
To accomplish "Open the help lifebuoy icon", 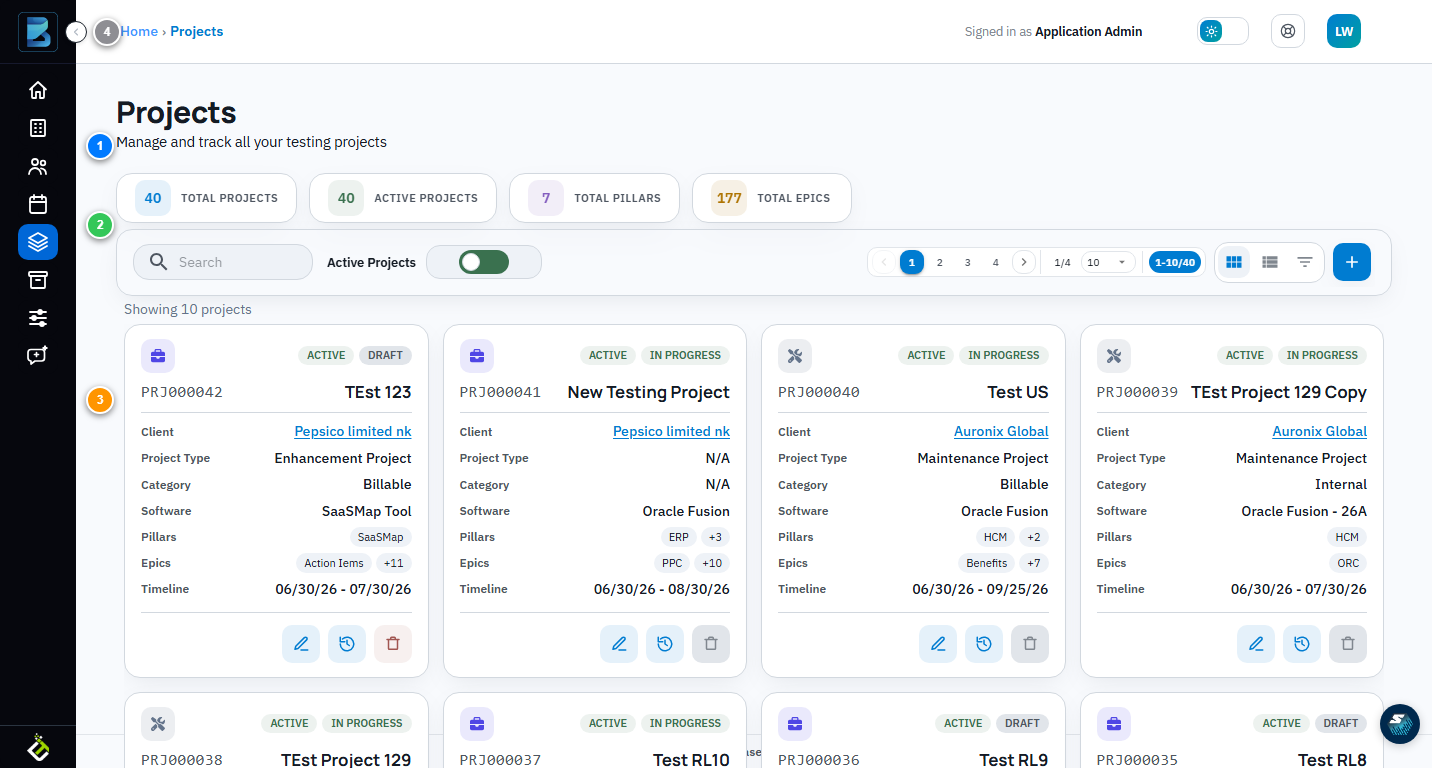I will 1288,31.
